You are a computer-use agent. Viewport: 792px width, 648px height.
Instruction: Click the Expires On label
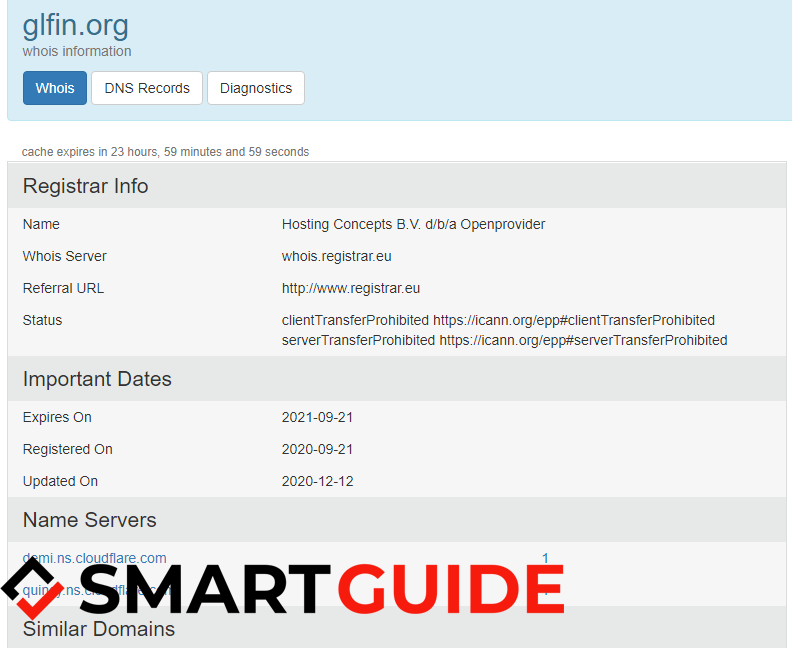[57, 417]
